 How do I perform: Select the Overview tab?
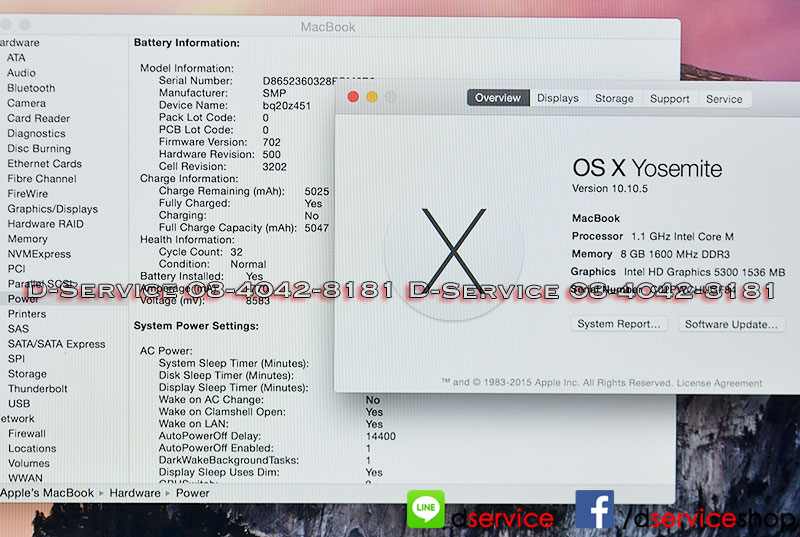pos(498,98)
